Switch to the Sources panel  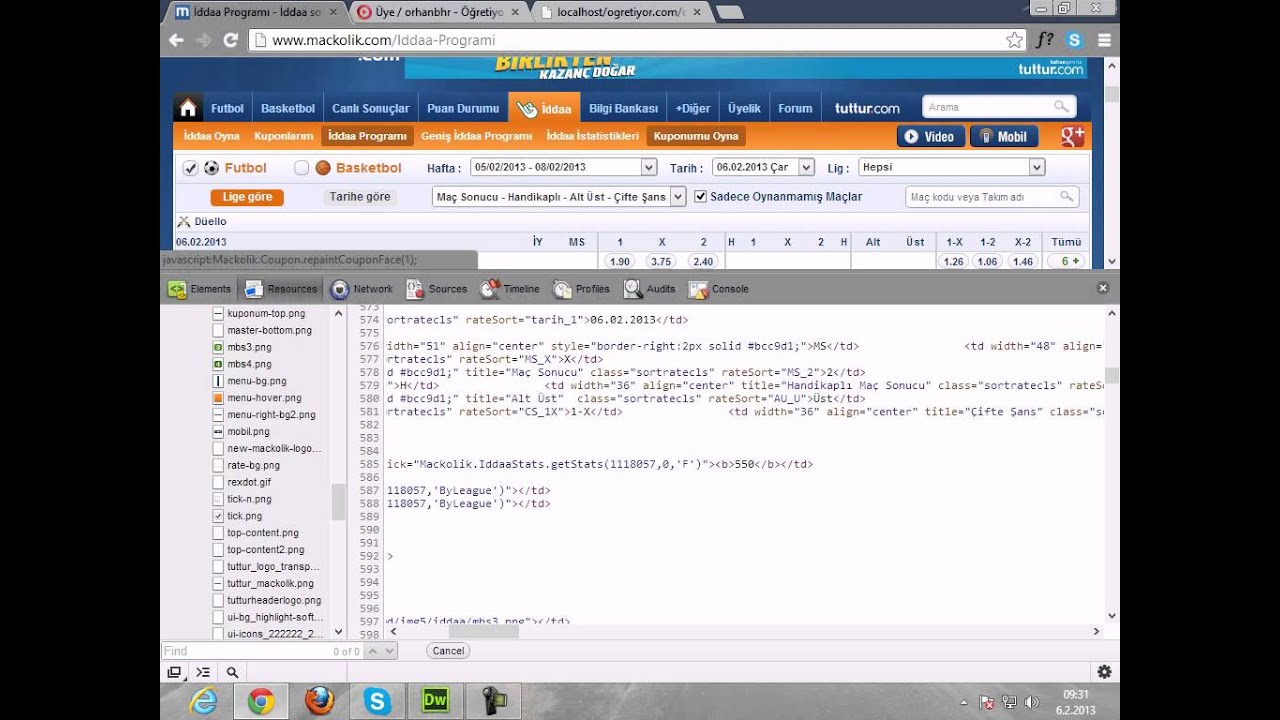[x=437, y=289]
